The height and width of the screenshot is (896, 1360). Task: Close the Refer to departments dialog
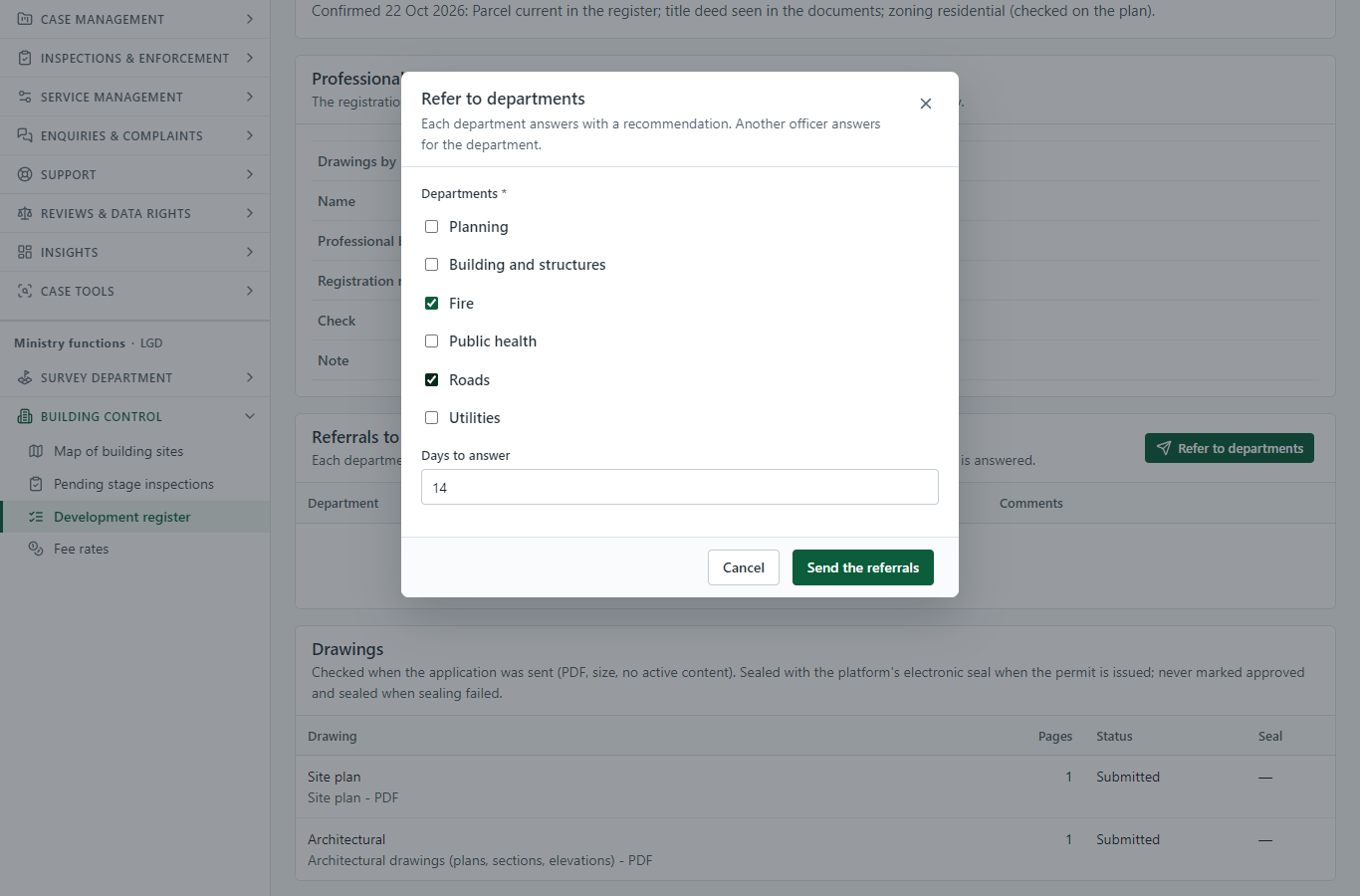pos(926,104)
